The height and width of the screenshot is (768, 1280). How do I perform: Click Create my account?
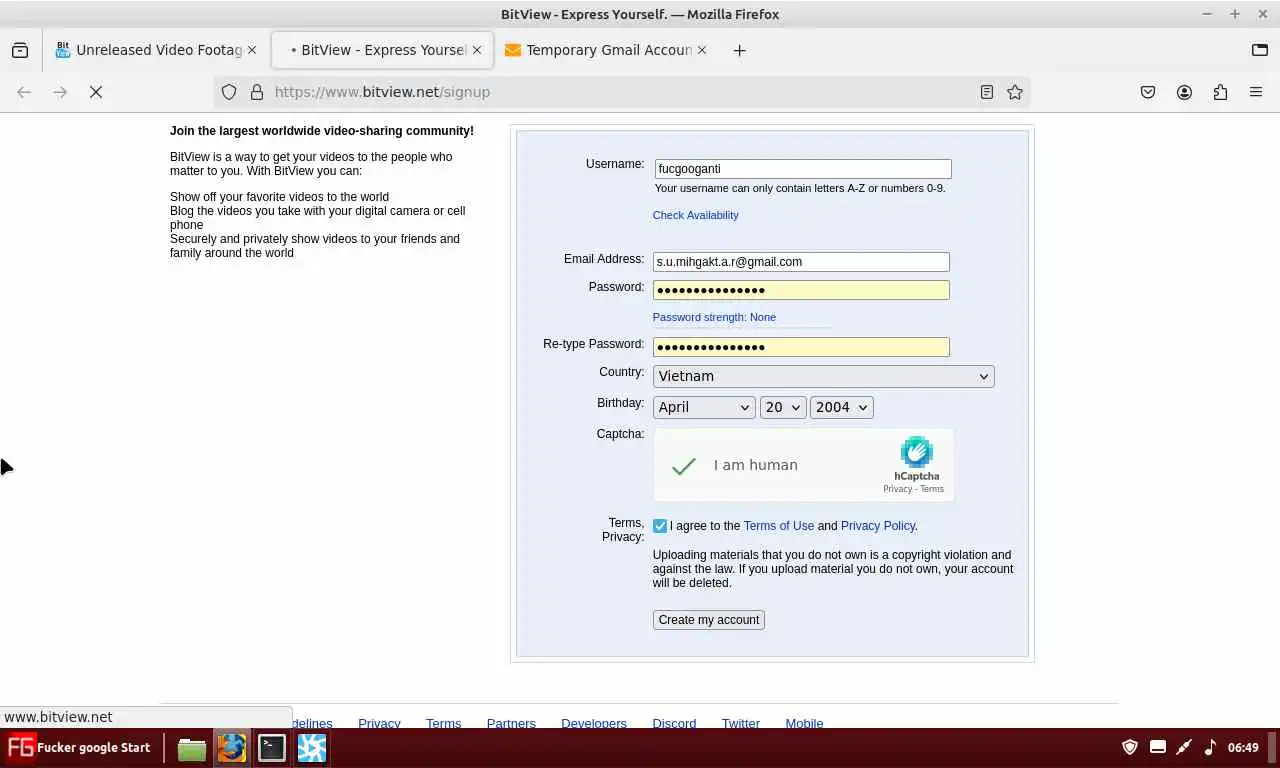709,620
